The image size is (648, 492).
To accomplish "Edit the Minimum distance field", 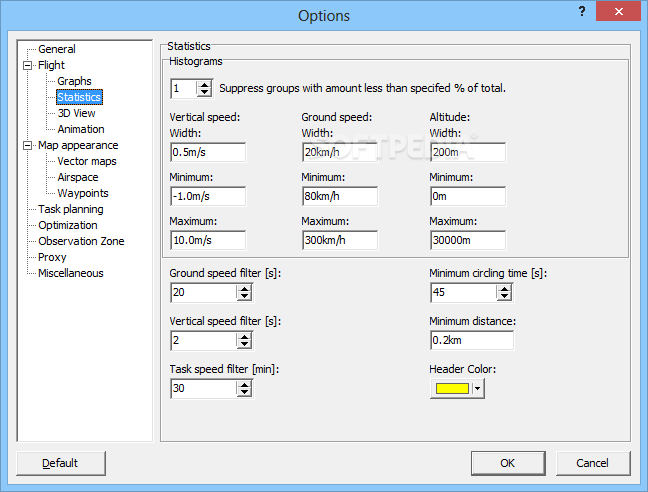I will 472,340.
